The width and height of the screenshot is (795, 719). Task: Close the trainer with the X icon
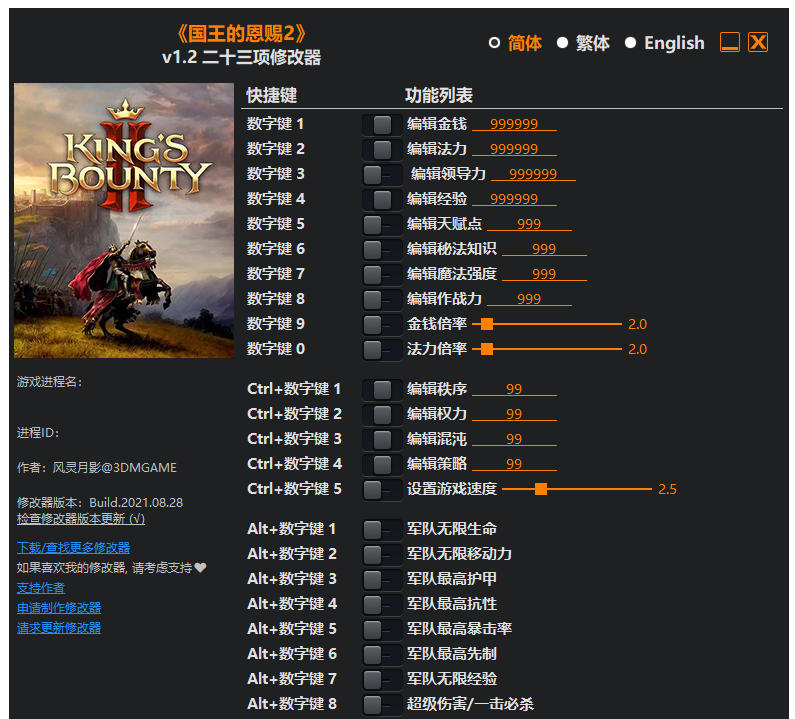coord(757,42)
